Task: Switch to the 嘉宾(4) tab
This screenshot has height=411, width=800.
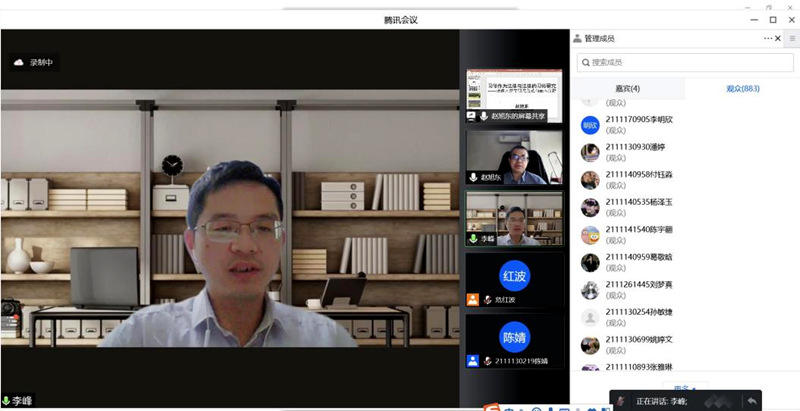Action: 628,88
